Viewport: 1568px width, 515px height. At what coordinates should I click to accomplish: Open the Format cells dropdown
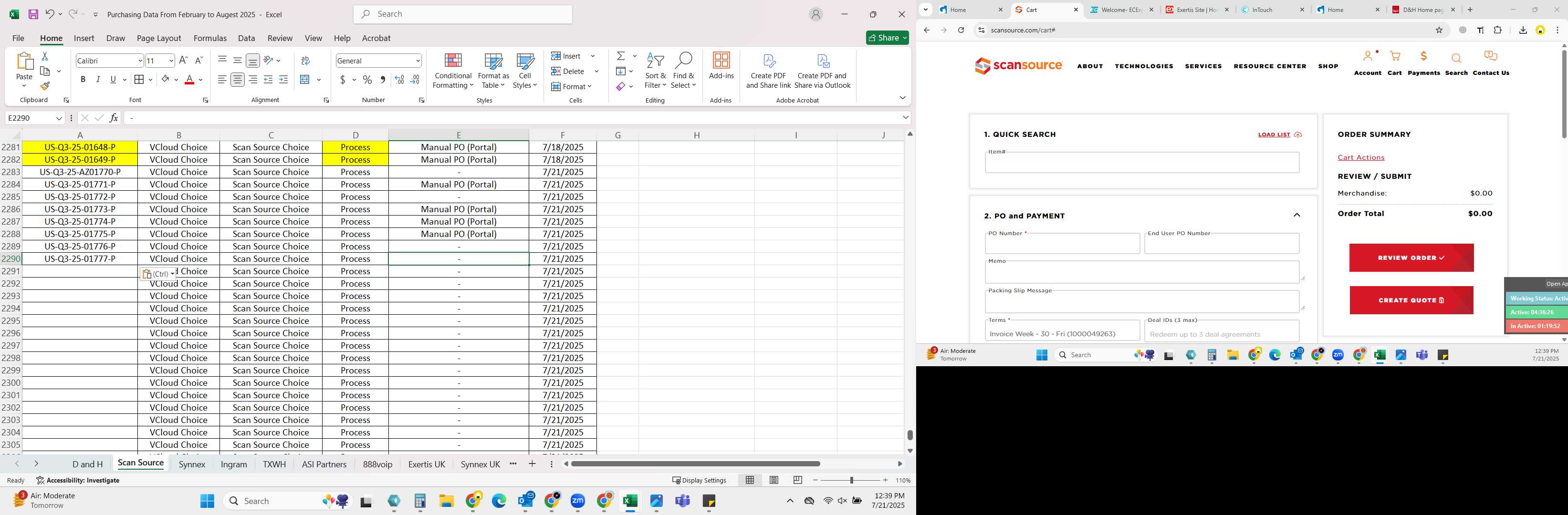pyautogui.click(x=572, y=86)
